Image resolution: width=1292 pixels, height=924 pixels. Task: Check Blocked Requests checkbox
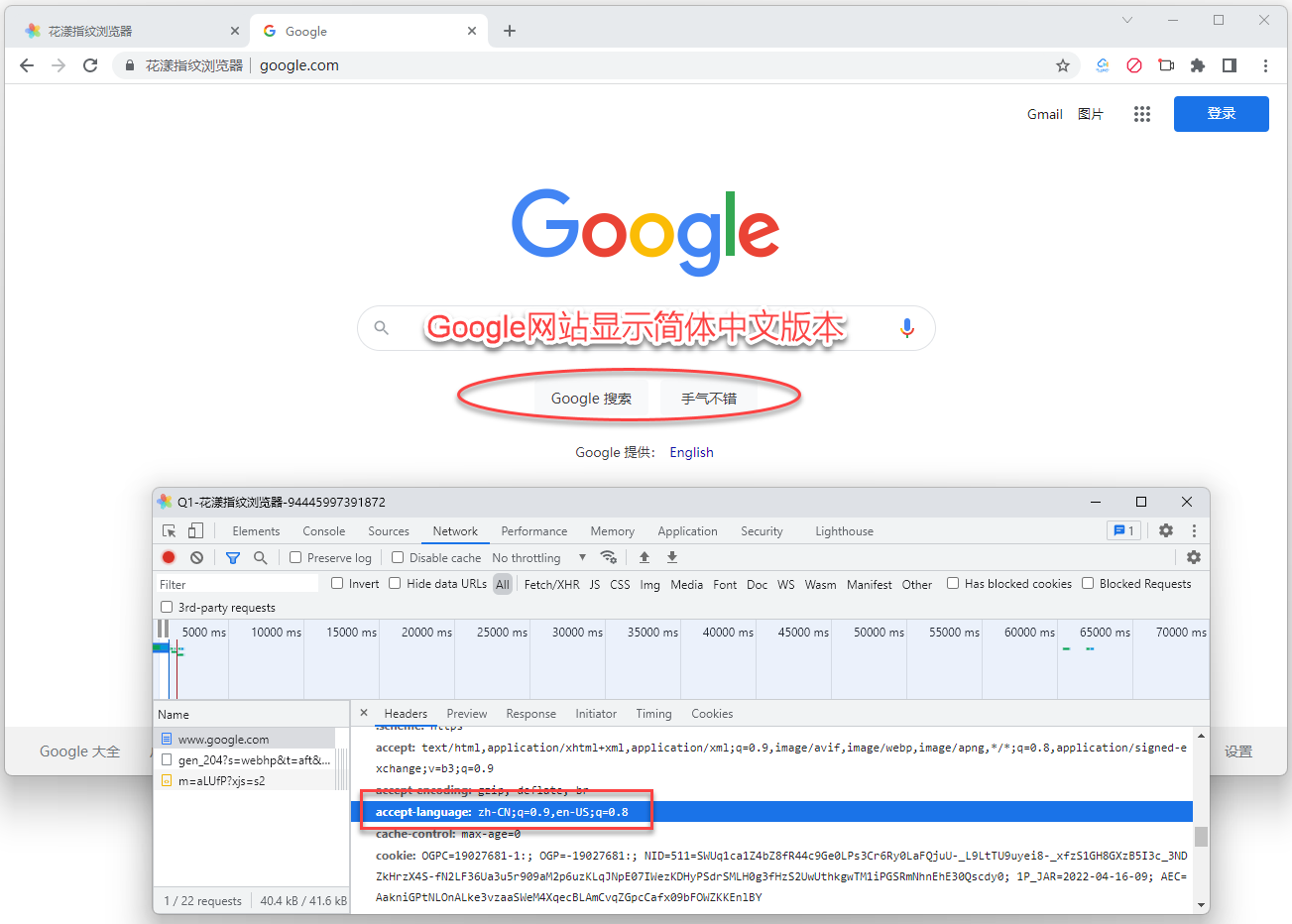pos(1088,584)
